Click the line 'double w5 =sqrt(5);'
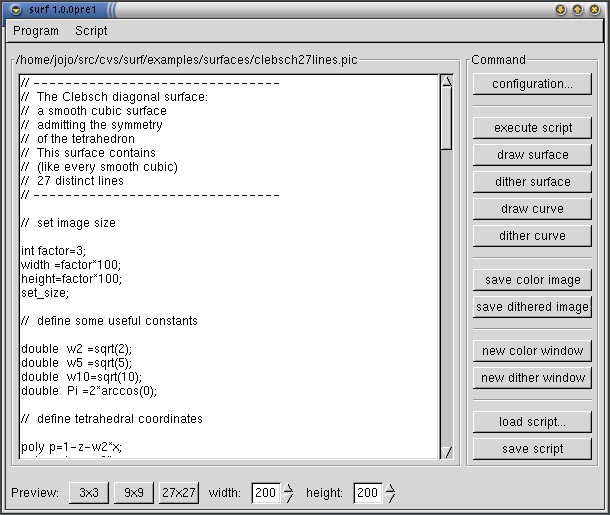The width and height of the screenshot is (610, 515). [x=76, y=363]
